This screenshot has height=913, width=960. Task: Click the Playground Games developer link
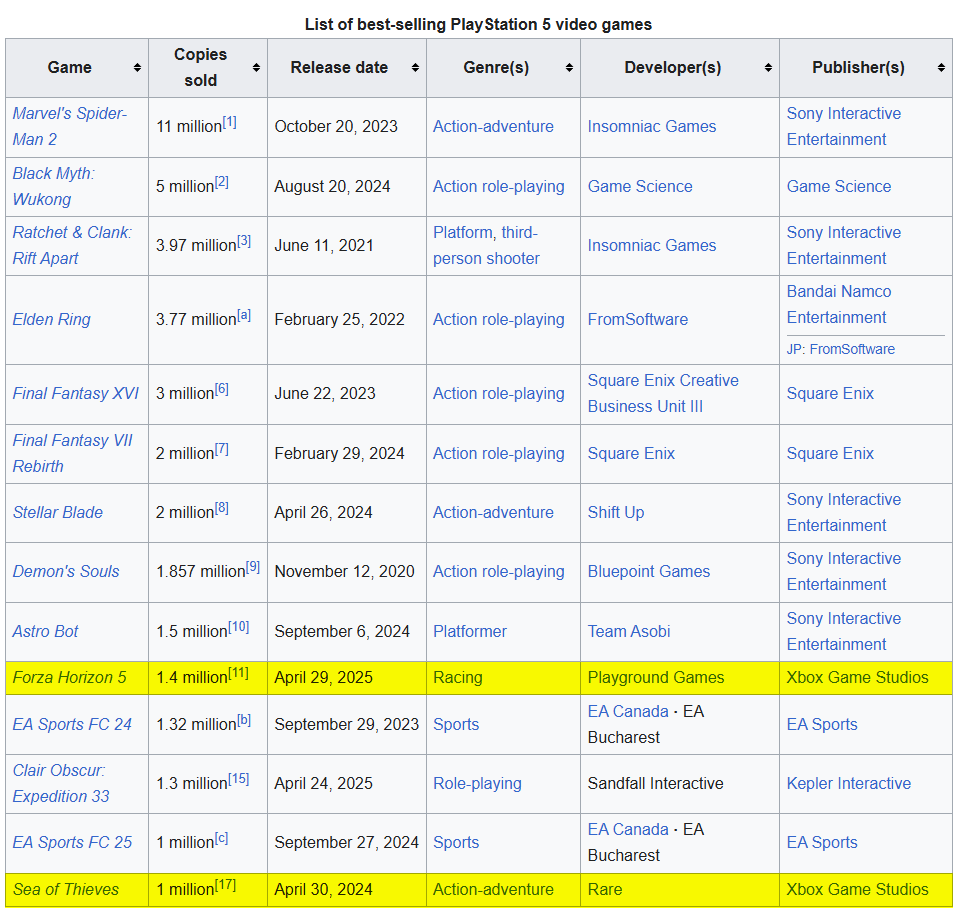[656, 677]
